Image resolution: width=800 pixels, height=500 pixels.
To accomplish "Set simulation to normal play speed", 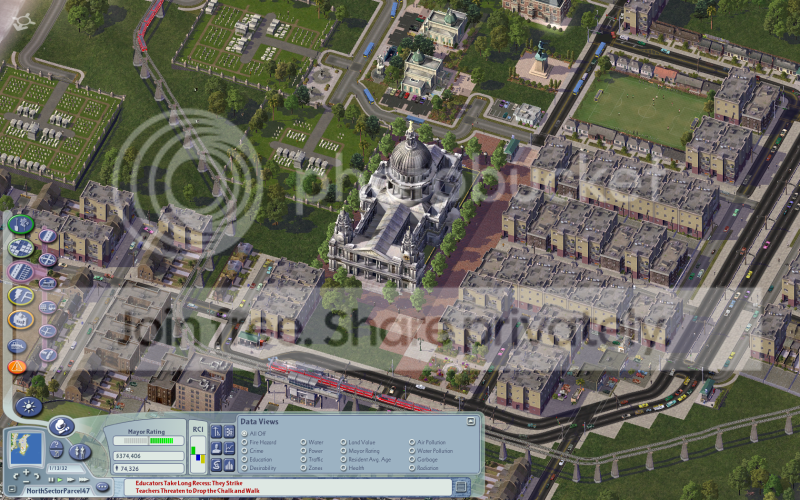I will pos(60,480).
